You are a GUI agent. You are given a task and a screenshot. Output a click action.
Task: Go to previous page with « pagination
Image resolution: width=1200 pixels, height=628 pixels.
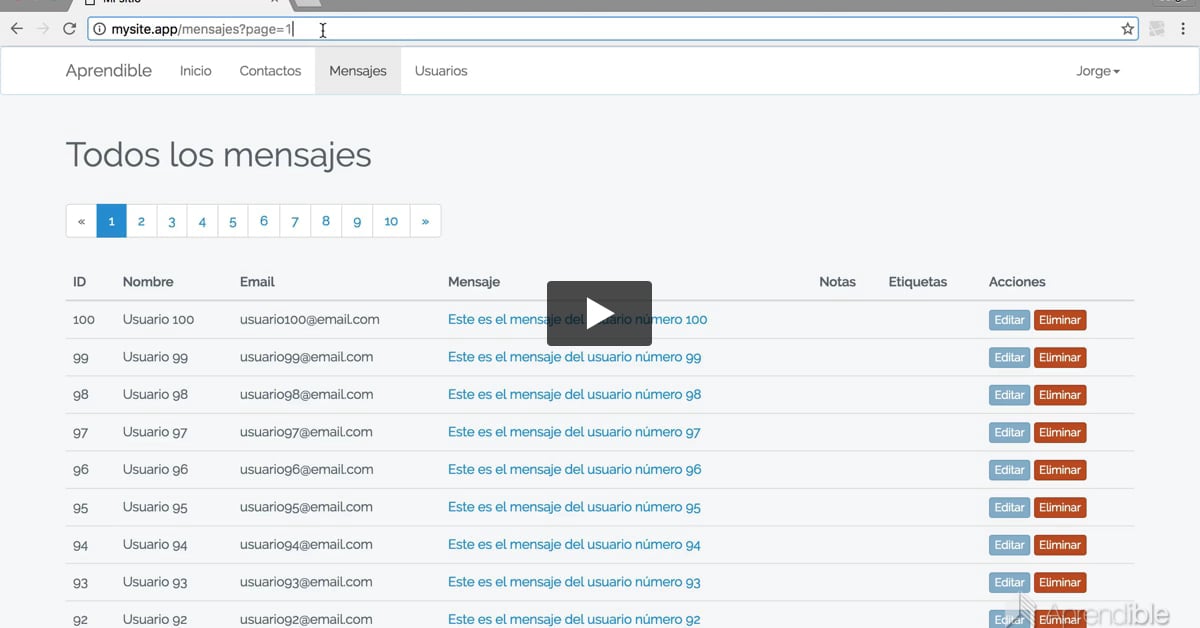[81, 221]
